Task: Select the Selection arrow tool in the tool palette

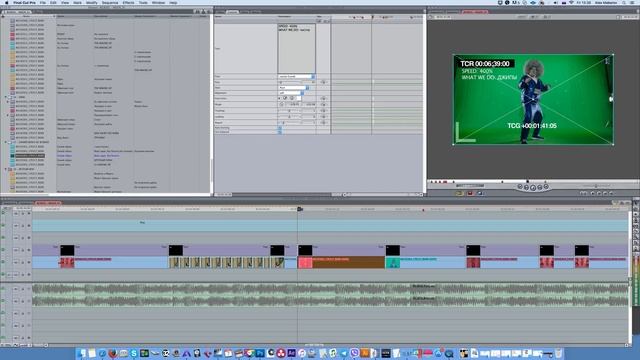Action: point(636,203)
